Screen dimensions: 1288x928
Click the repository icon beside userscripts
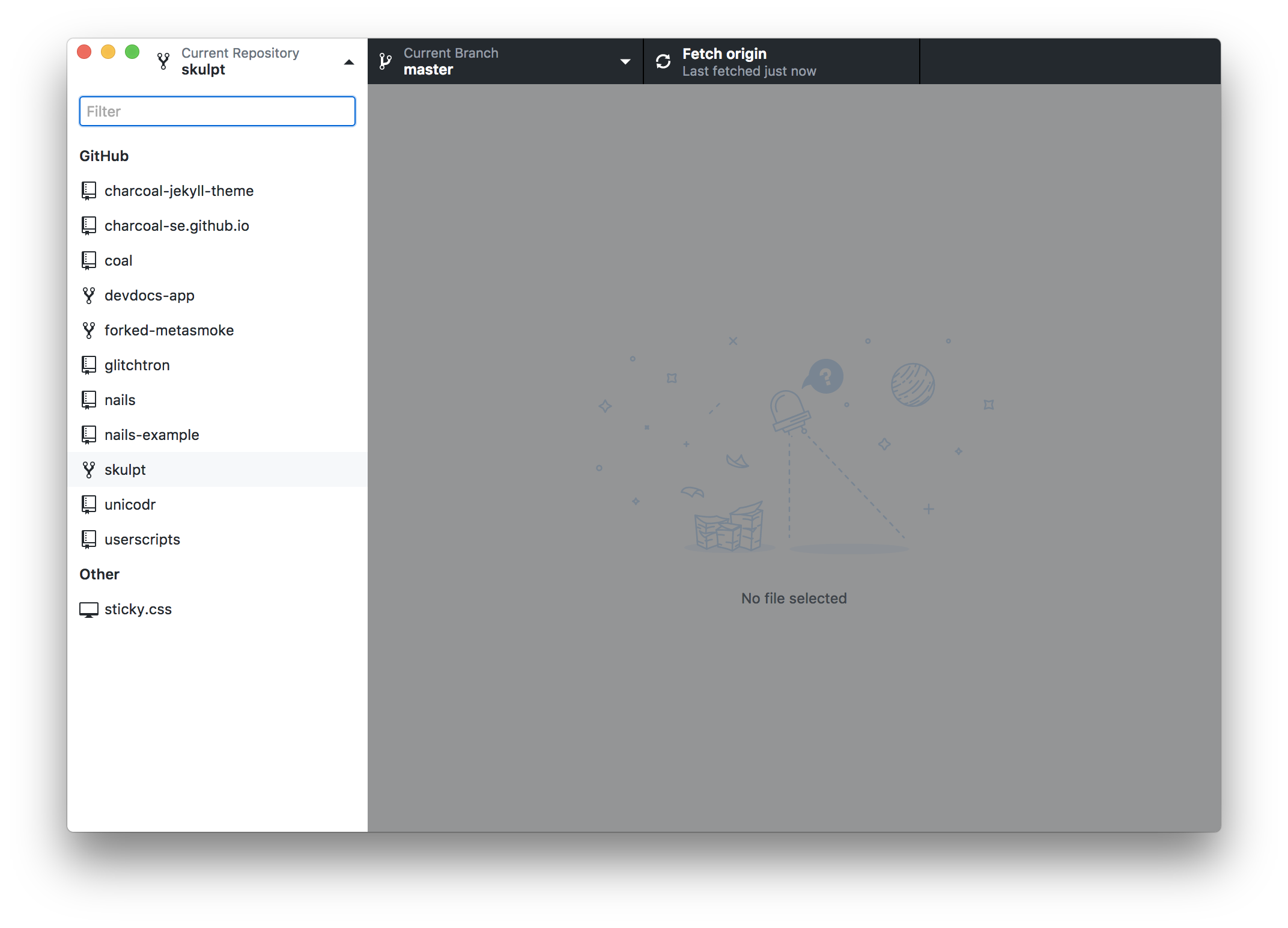(89, 539)
